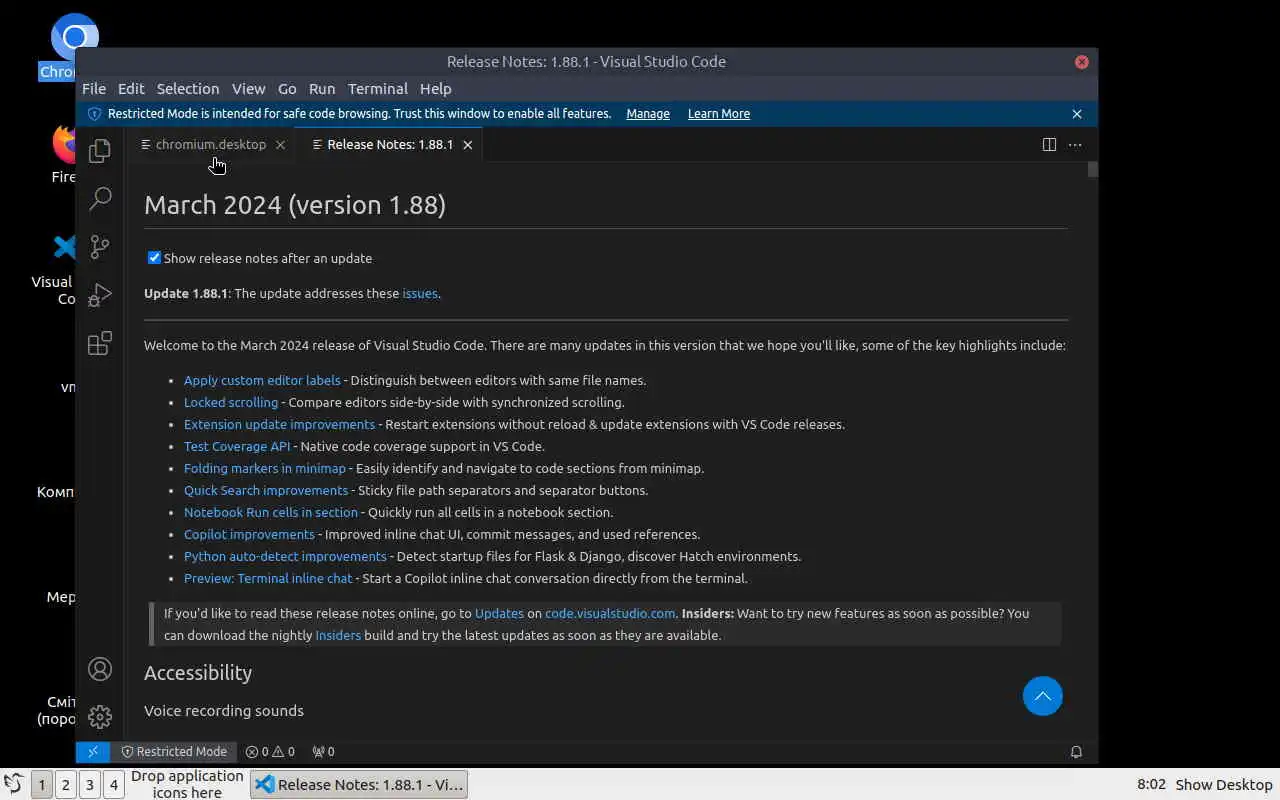This screenshot has height=800, width=1280.
Task: Switch to the chromium.desktop tab
Action: tap(211, 144)
